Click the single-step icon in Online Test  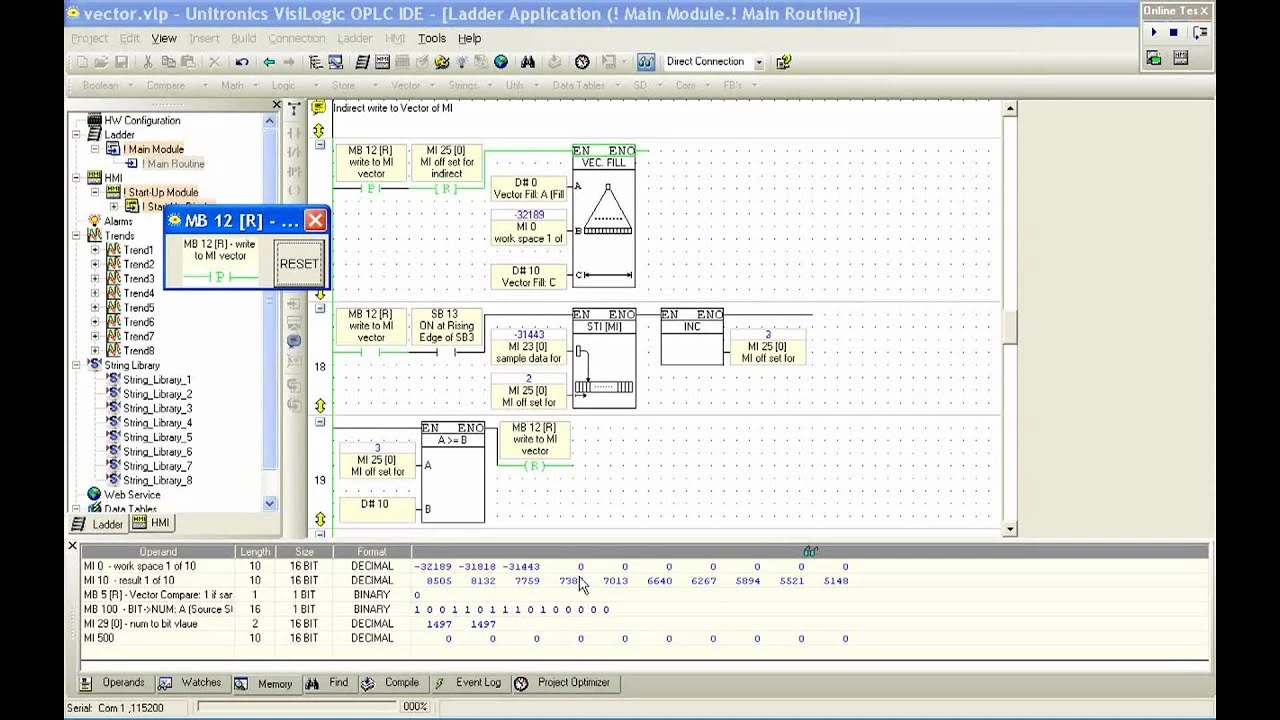coord(1199,33)
